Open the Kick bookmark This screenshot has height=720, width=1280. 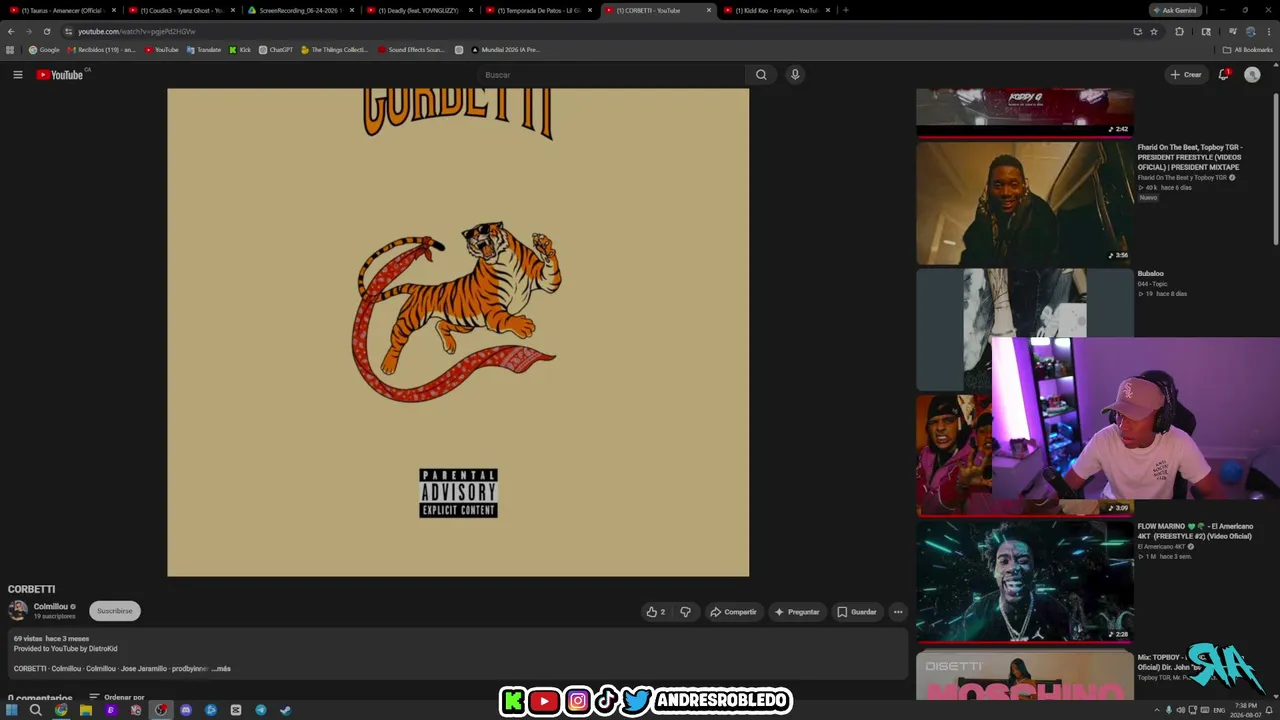(x=240, y=50)
